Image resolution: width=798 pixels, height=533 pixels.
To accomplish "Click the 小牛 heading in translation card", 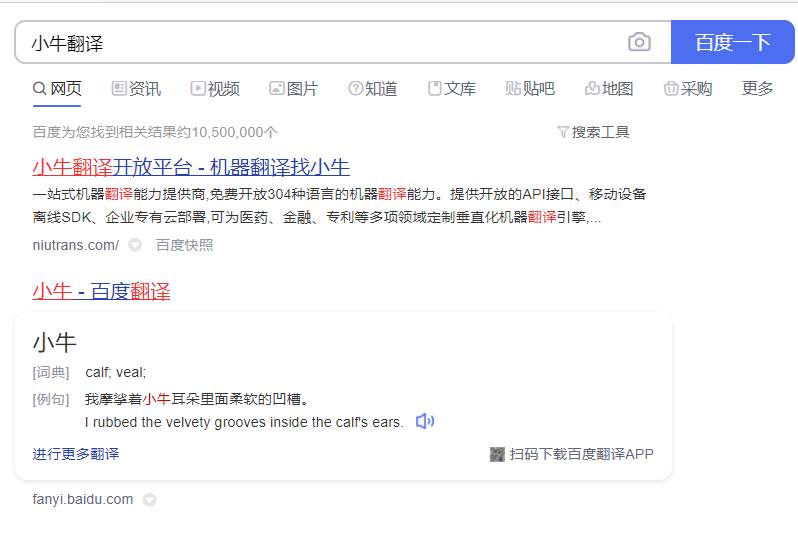I will [54, 343].
